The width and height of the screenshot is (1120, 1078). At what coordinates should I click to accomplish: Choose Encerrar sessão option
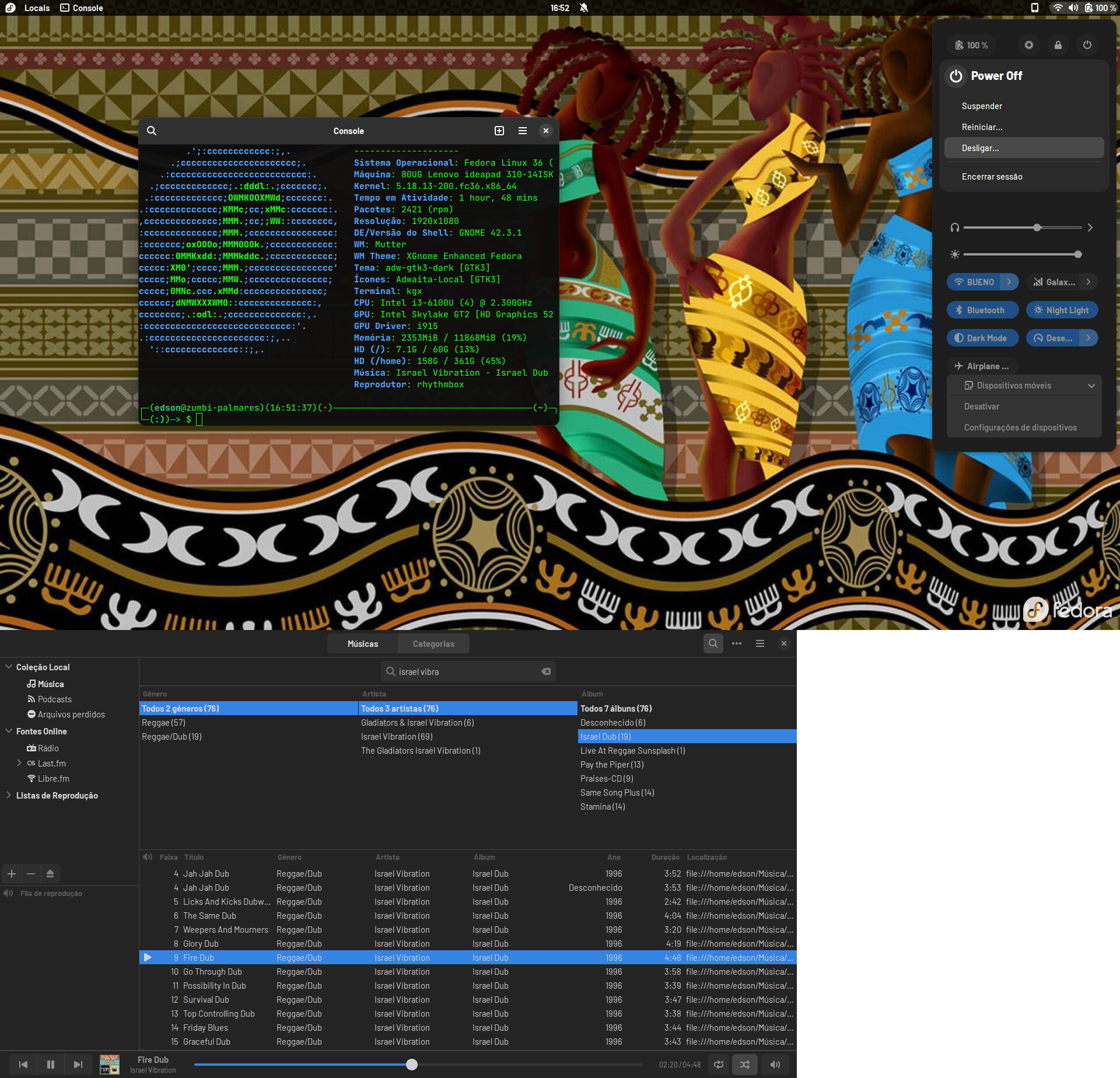point(1024,177)
